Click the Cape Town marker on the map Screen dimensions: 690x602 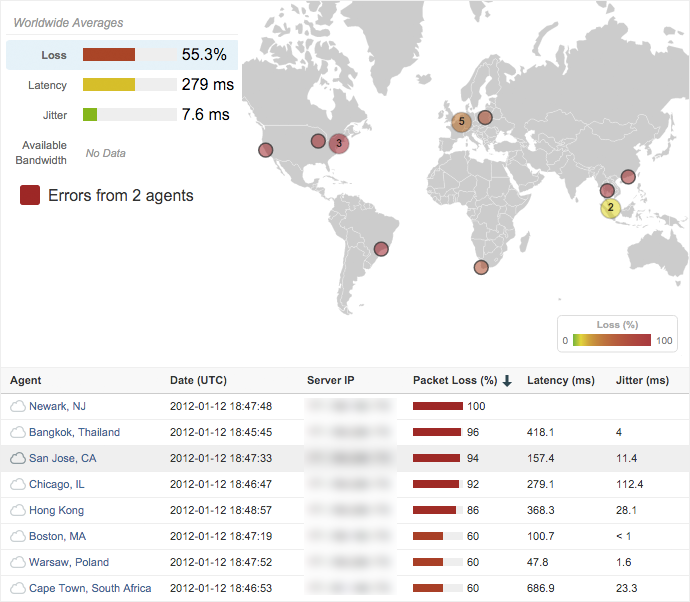tap(481, 267)
